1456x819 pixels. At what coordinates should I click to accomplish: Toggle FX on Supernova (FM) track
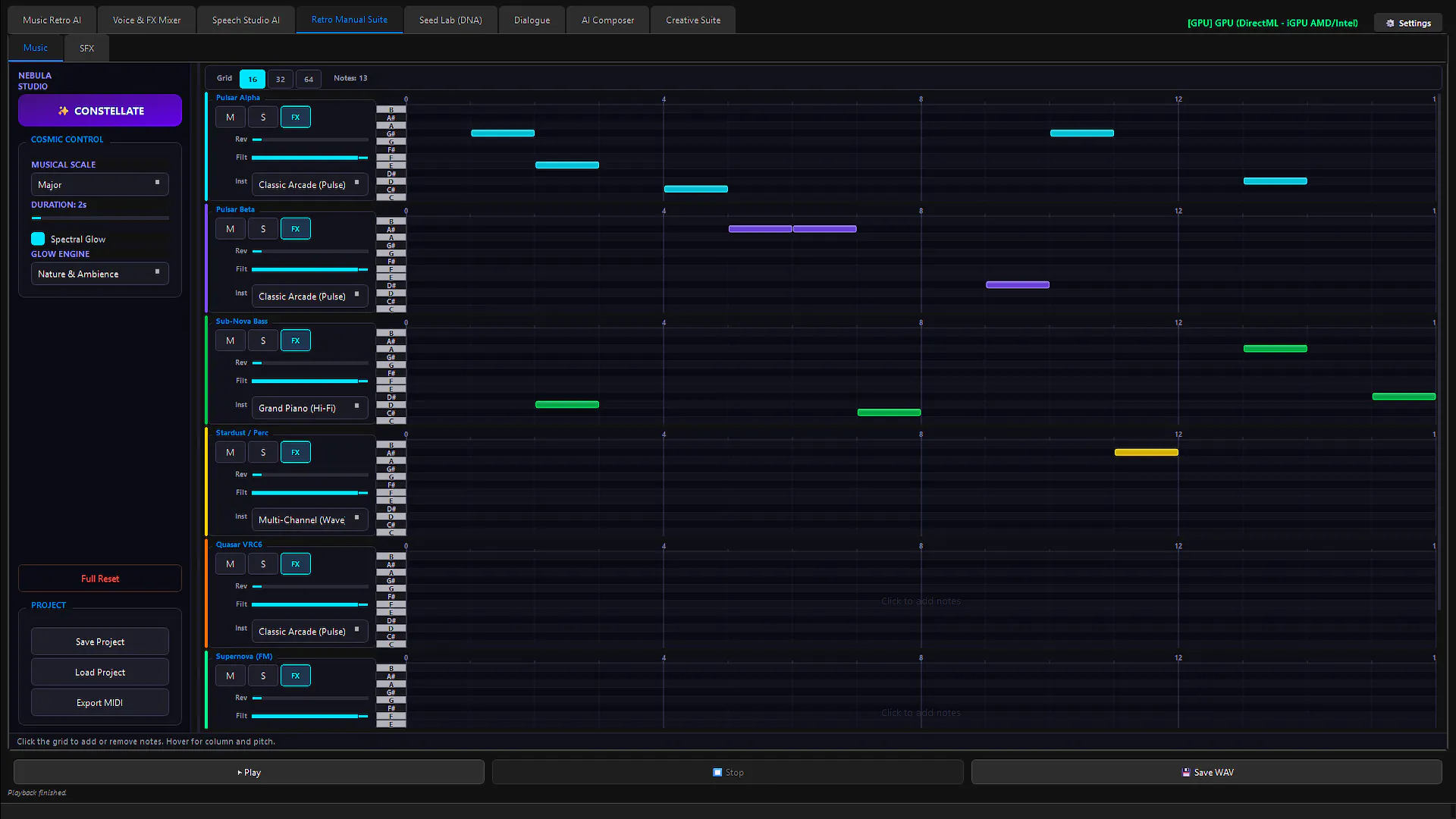click(295, 676)
